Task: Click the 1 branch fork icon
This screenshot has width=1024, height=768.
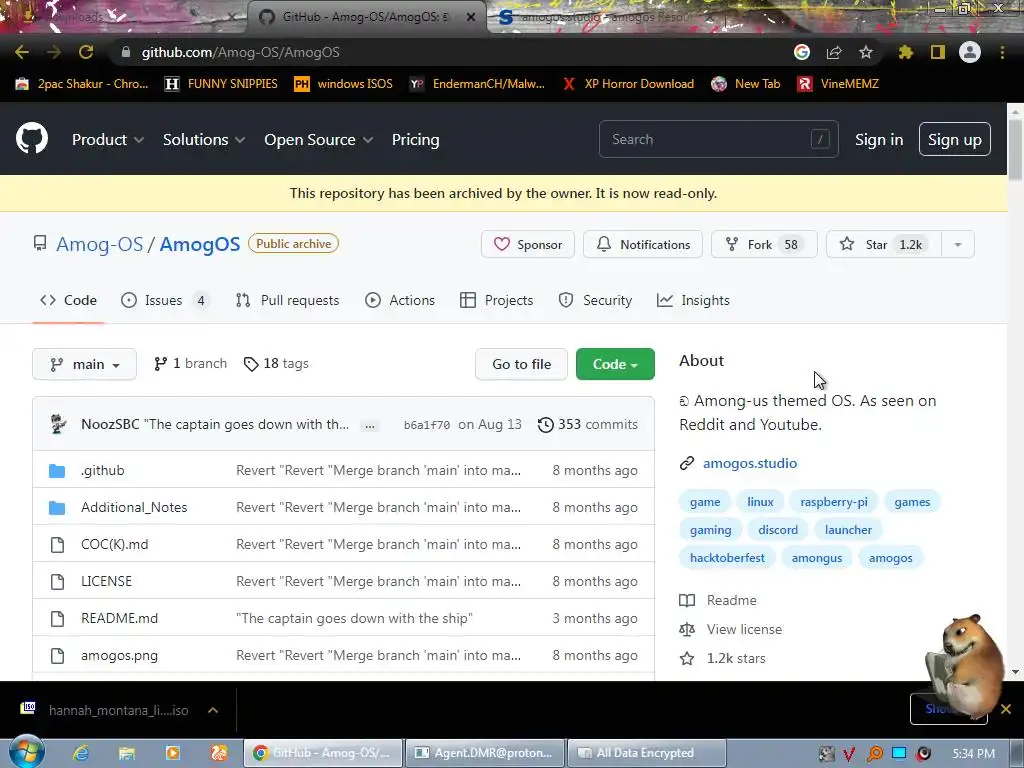Action: coord(160,364)
